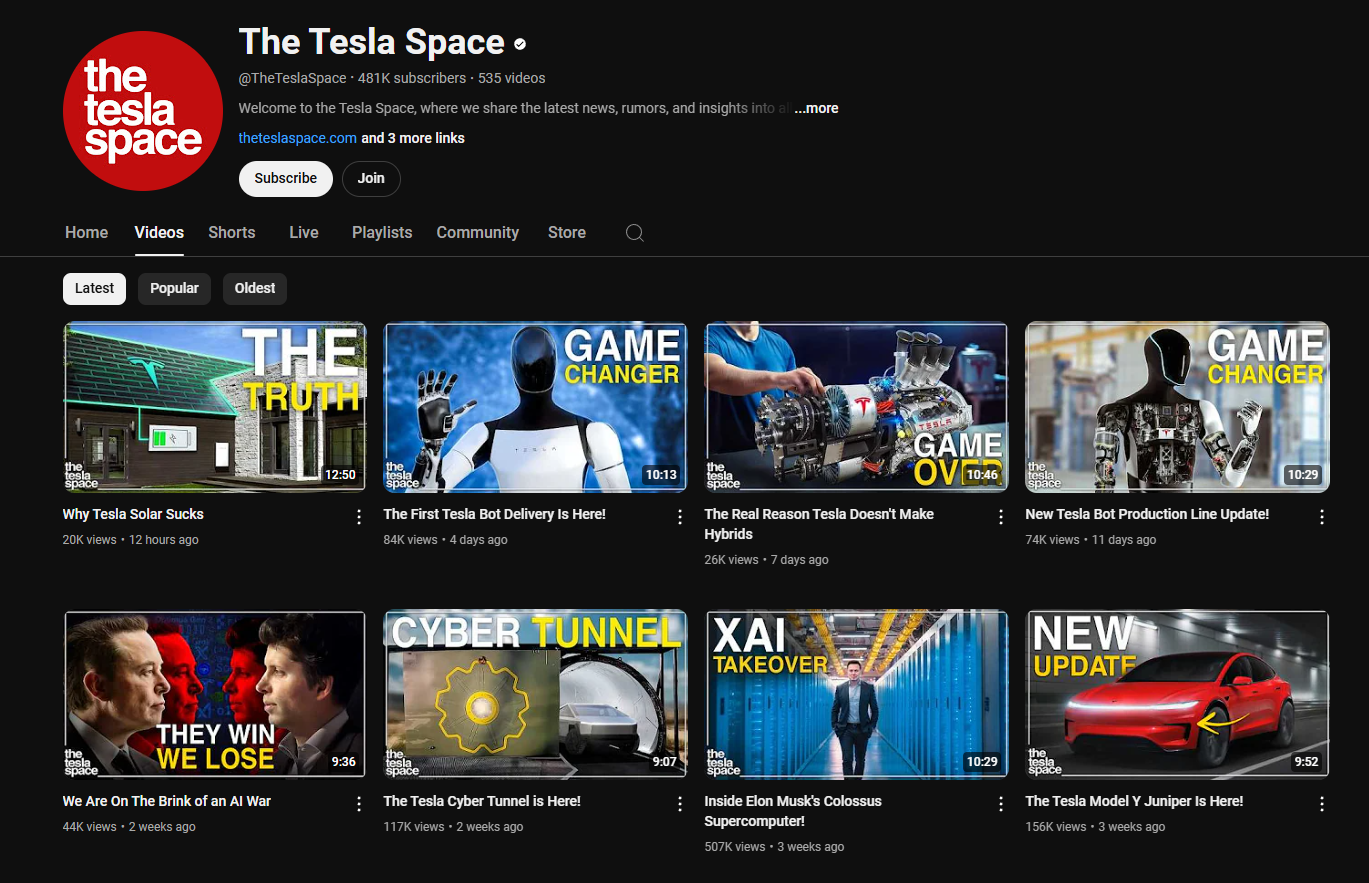Open options menu for First Tesla Bot Delivery
The width and height of the screenshot is (1369, 883).
tap(680, 517)
